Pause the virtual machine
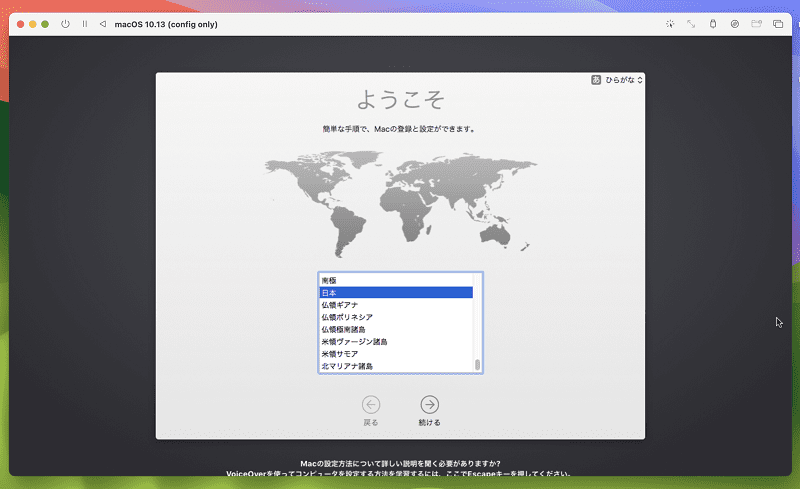This screenshot has height=489, width=800. point(85,24)
